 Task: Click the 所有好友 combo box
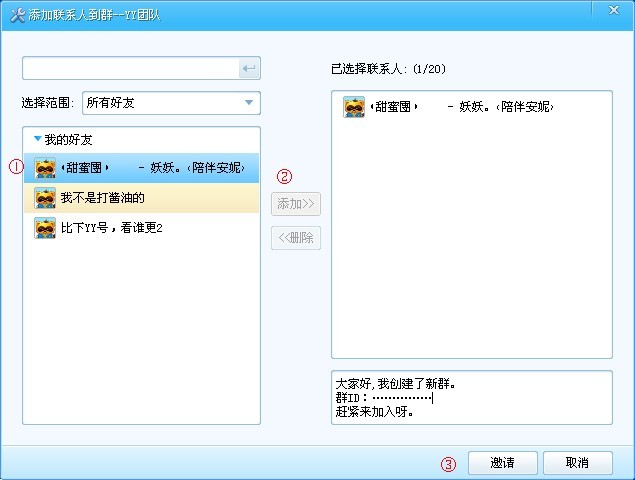[x=171, y=103]
